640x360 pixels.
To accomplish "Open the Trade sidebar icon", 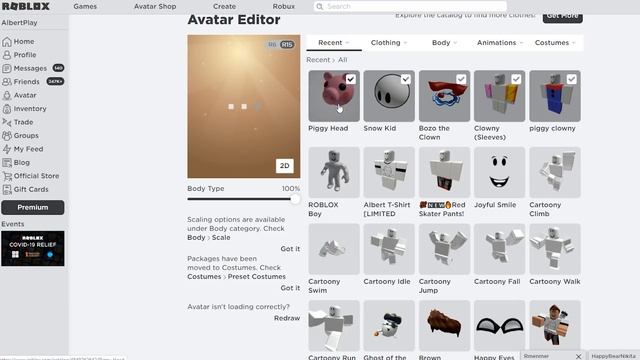I will (7, 122).
